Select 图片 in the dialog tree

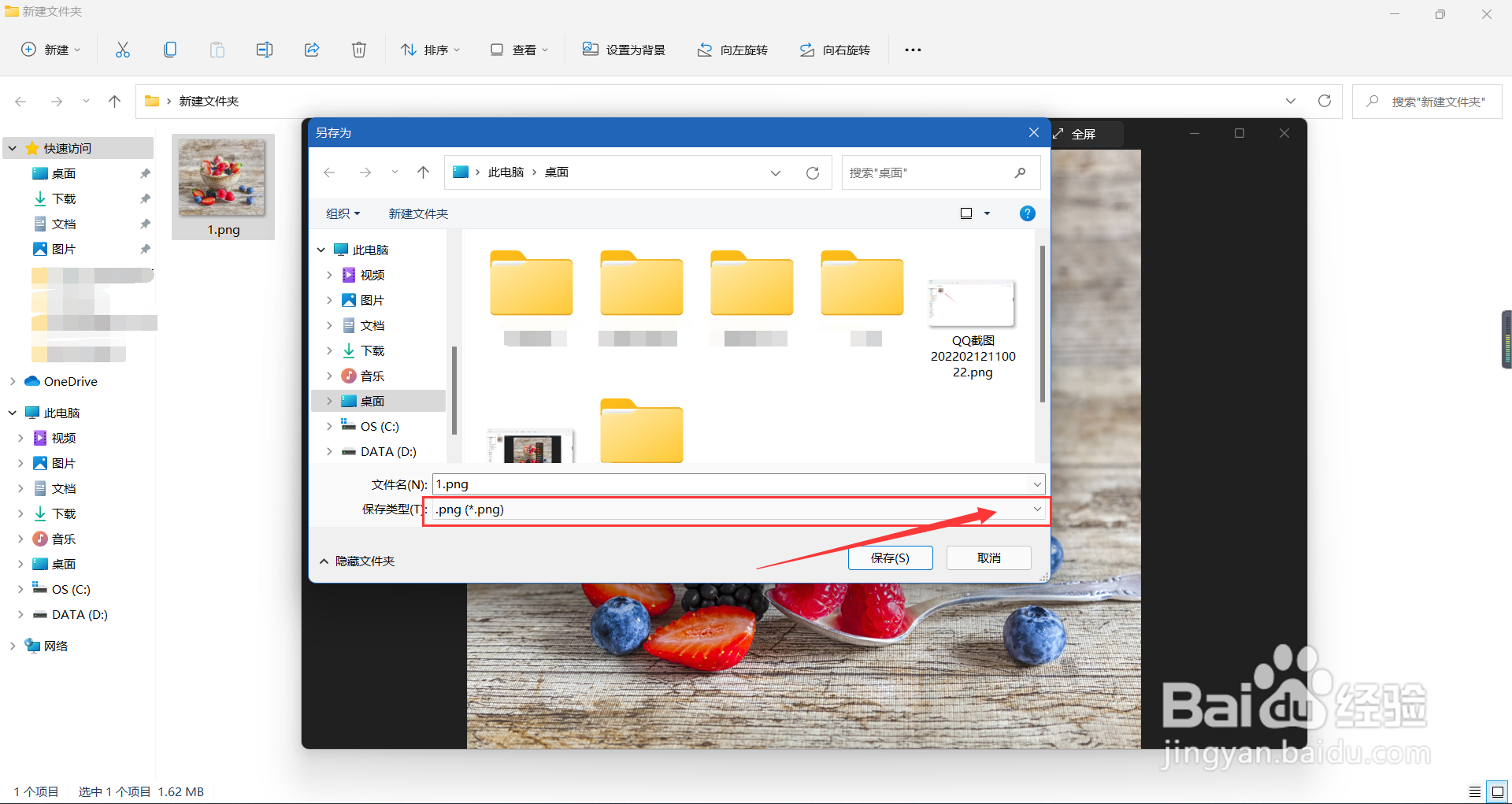pyautogui.click(x=372, y=300)
